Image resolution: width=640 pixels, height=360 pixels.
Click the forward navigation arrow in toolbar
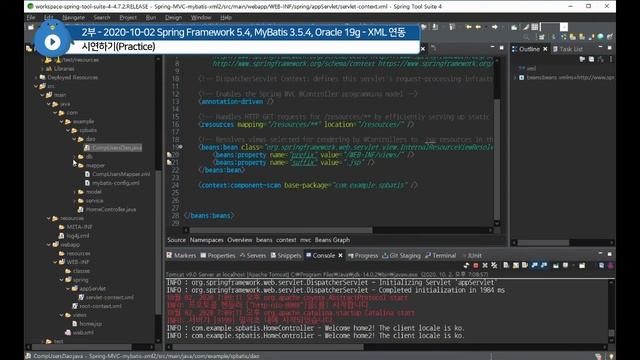point(495,27)
